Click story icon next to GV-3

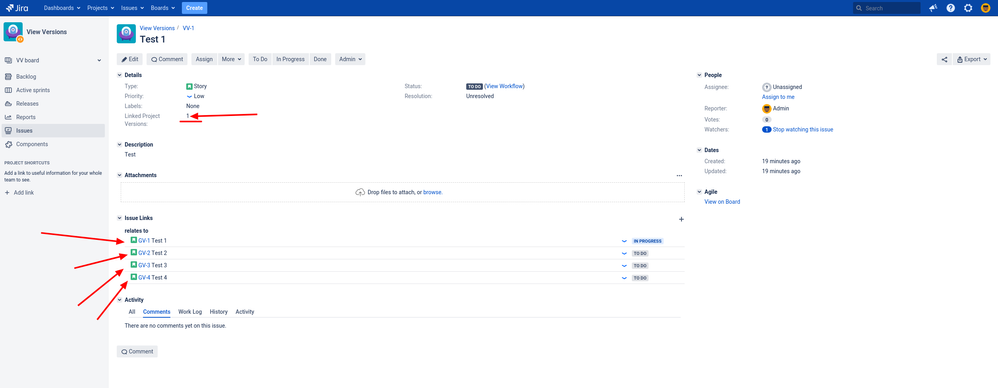[134, 265]
